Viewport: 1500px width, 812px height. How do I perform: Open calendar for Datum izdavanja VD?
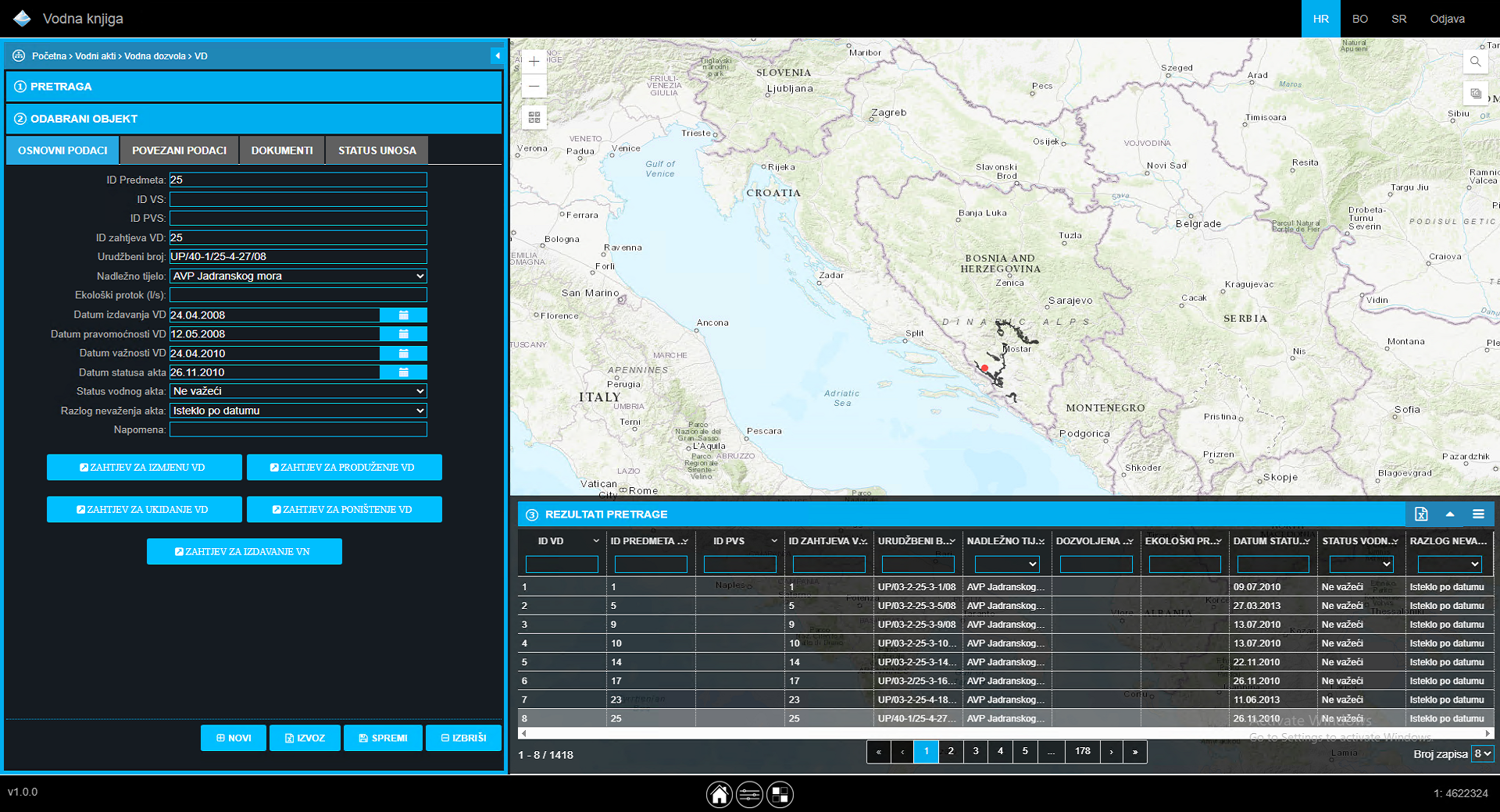[403, 315]
